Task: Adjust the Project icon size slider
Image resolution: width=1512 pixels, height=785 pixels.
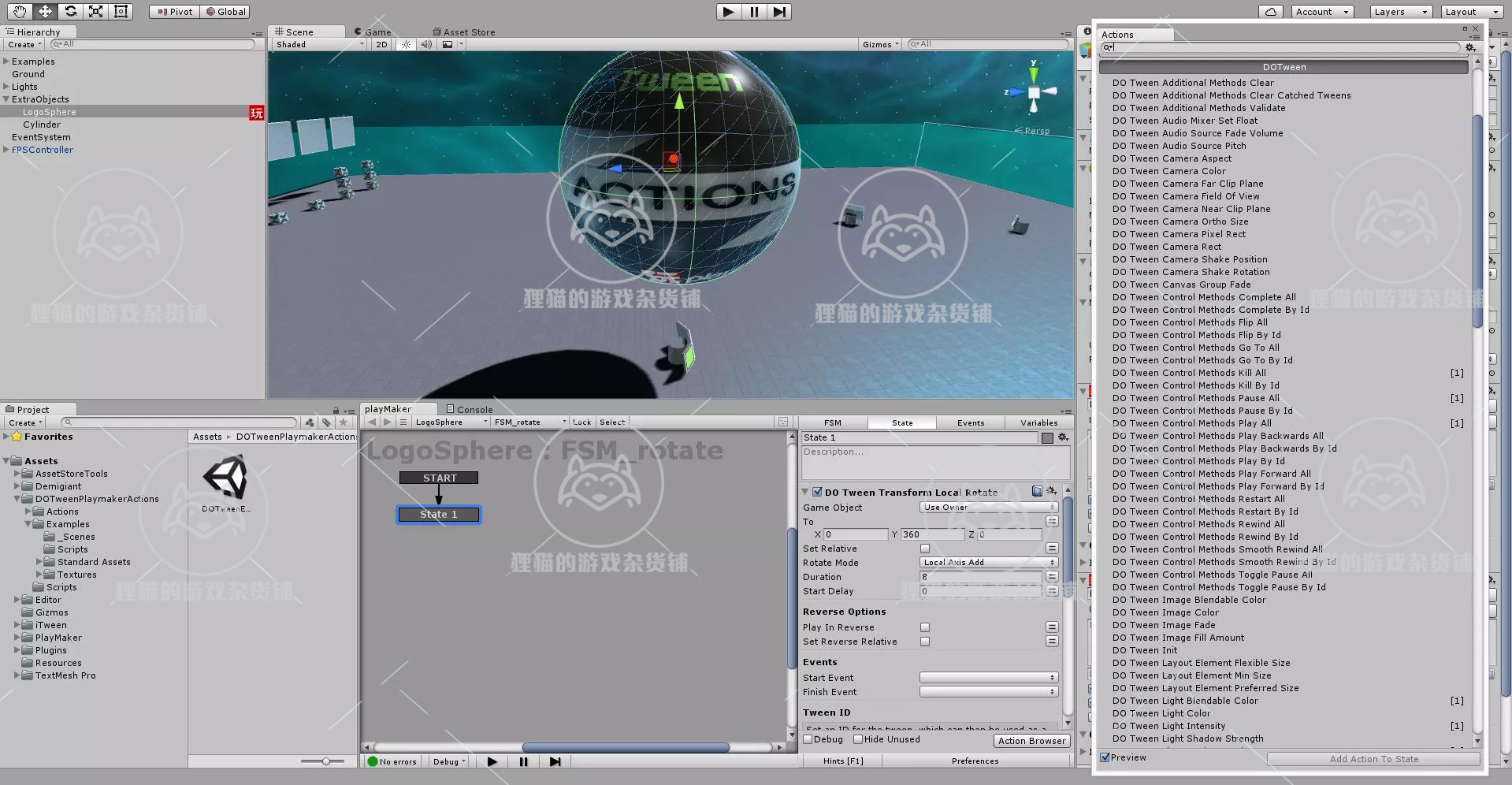Action: point(326,761)
